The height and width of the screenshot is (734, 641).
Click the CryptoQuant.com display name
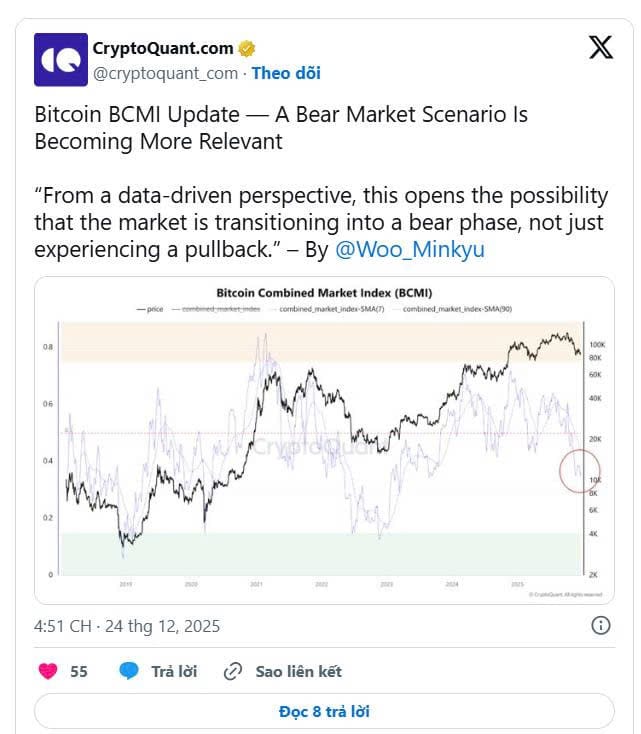point(163,48)
